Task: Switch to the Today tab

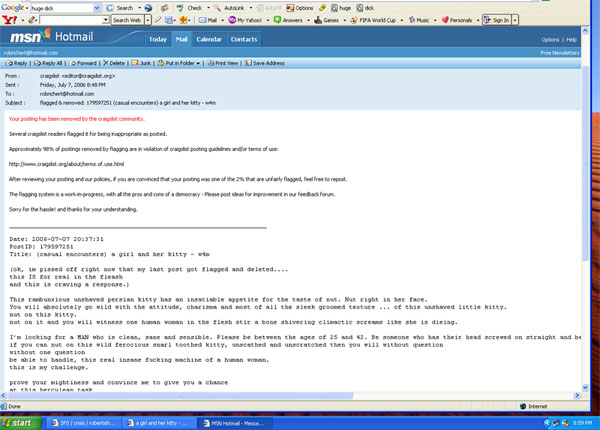Action: coord(157,39)
